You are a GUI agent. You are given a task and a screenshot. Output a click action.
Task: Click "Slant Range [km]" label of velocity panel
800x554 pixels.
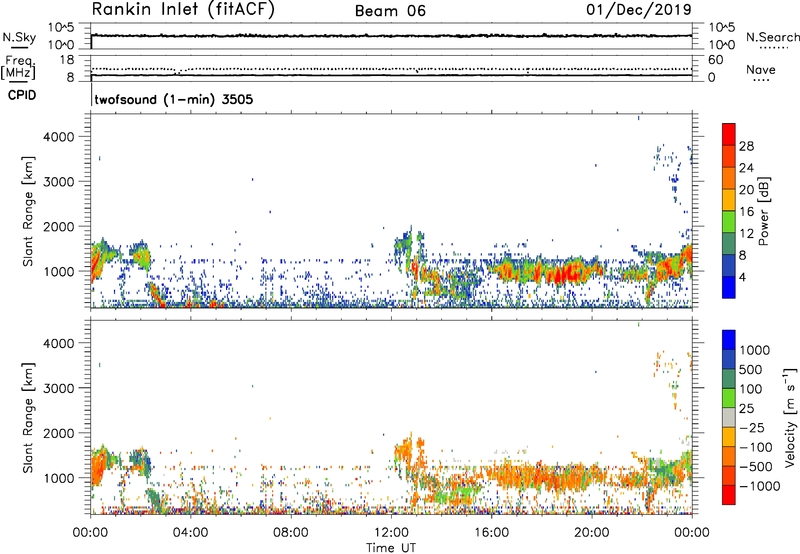28,417
